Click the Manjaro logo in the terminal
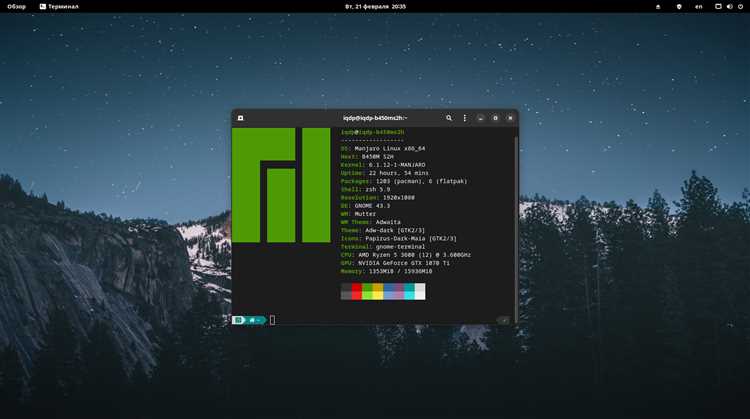 281,185
